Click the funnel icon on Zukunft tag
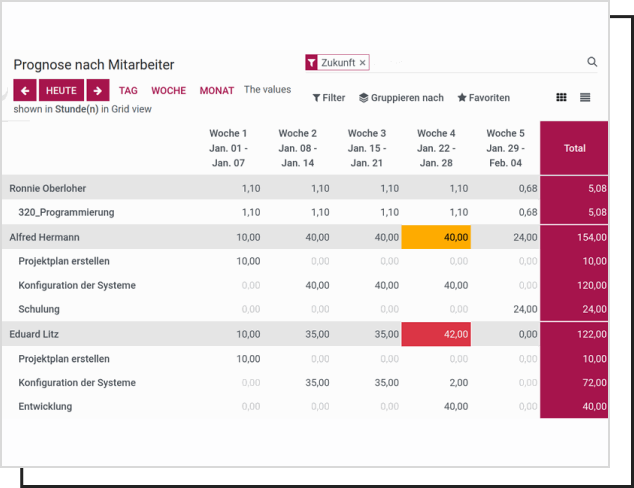This screenshot has width=634, height=488. point(312,62)
